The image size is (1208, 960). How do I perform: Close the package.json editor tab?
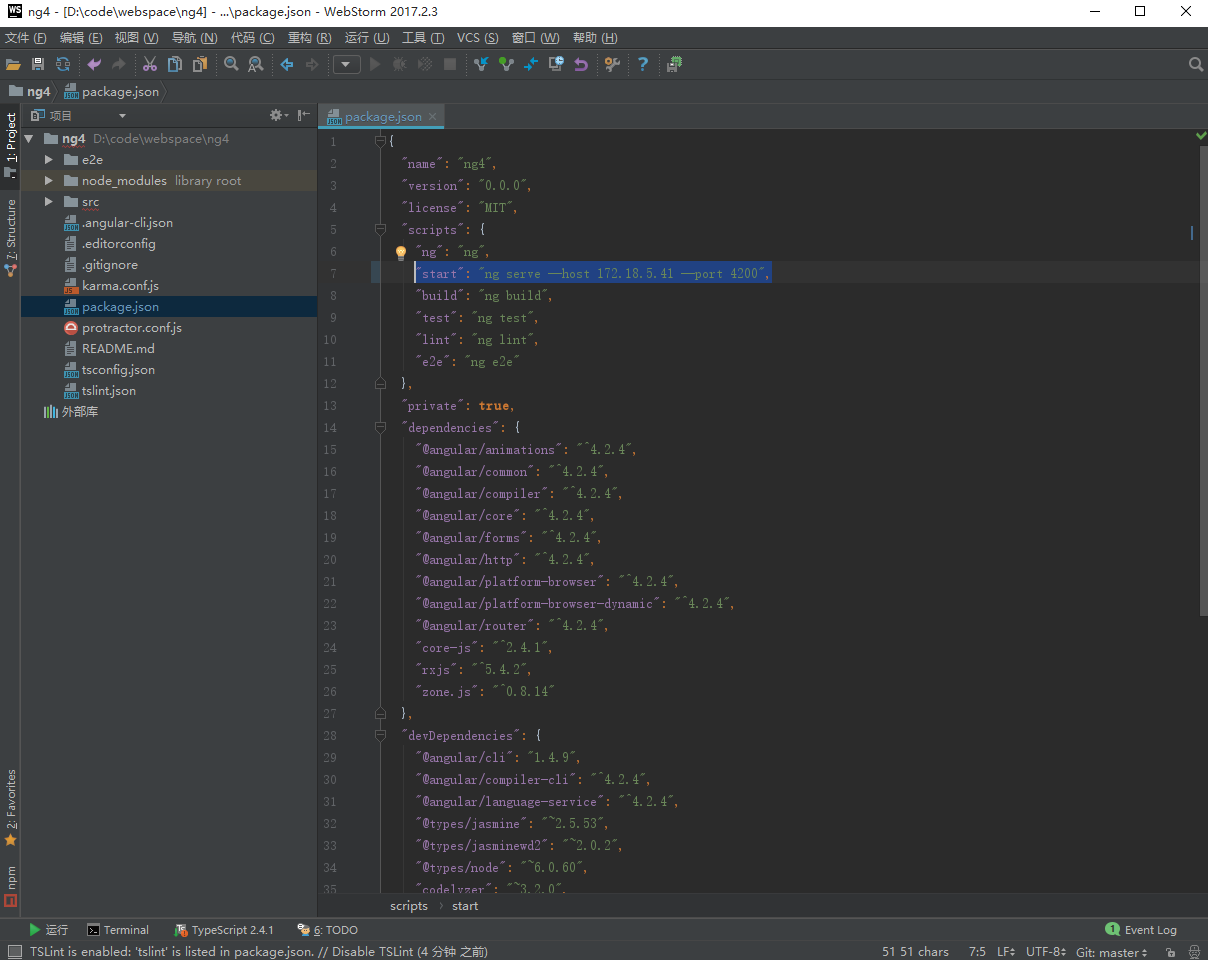click(x=433, y=117)
